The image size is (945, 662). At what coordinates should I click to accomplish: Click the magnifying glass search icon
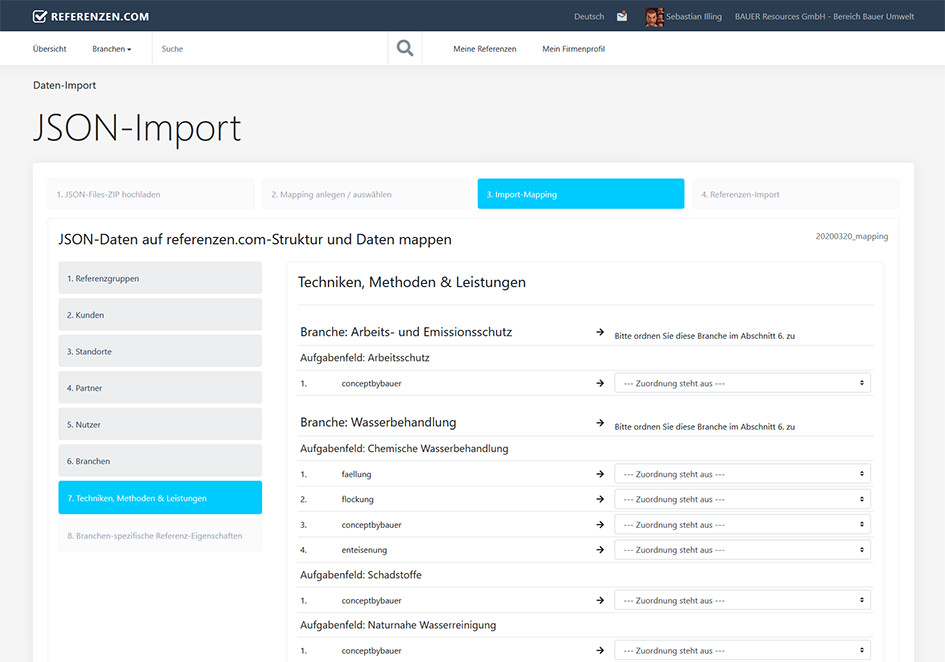click(405, 48)
